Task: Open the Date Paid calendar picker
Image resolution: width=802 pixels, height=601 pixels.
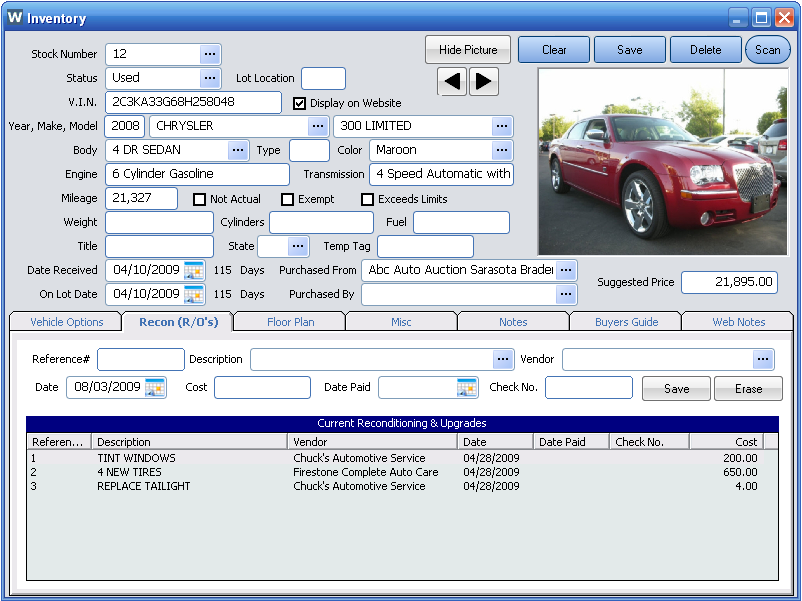Action: (x=467, y=388)
